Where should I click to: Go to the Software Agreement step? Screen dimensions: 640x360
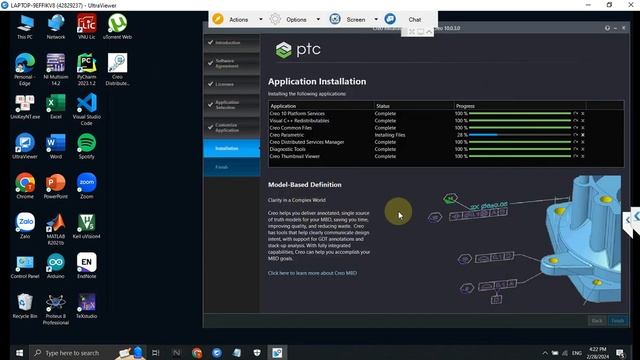point(231,63)
